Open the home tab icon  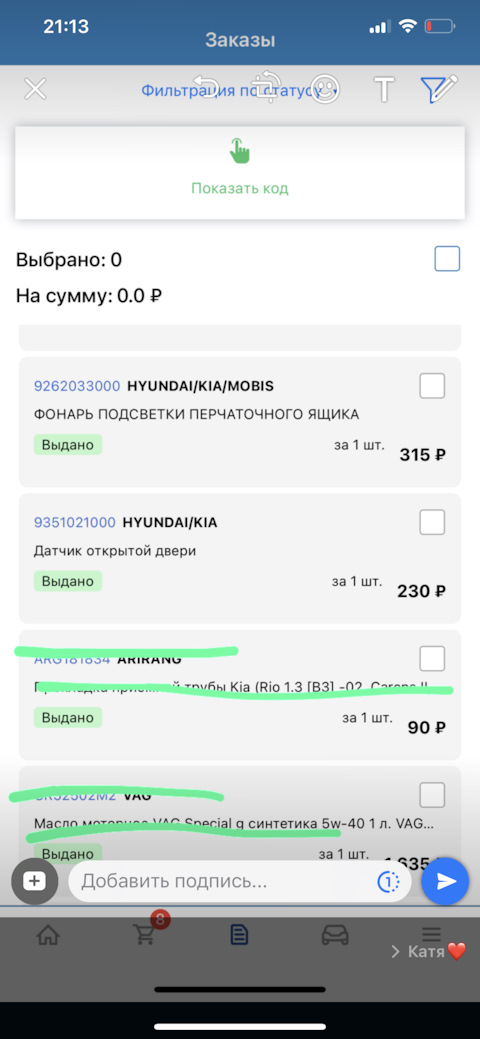(x=47, y=936)
